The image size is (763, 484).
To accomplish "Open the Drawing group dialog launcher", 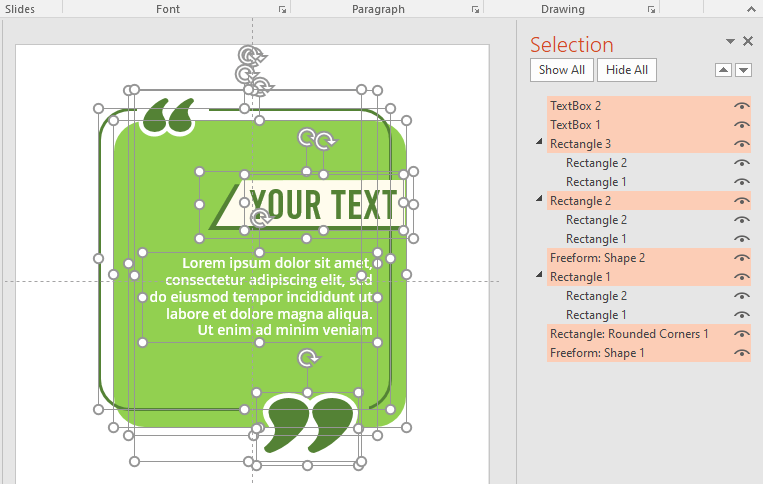I will 651,9.
